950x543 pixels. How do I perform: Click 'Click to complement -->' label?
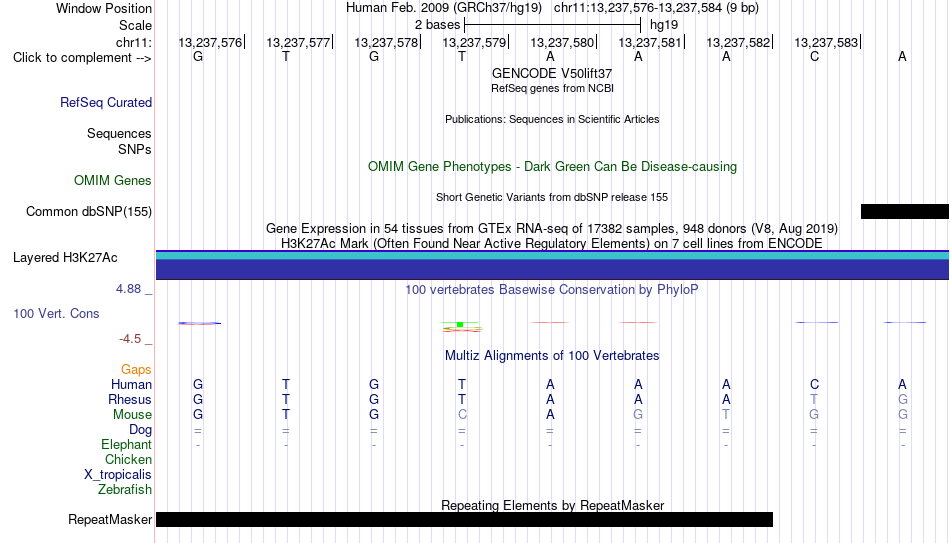(82, 58)
